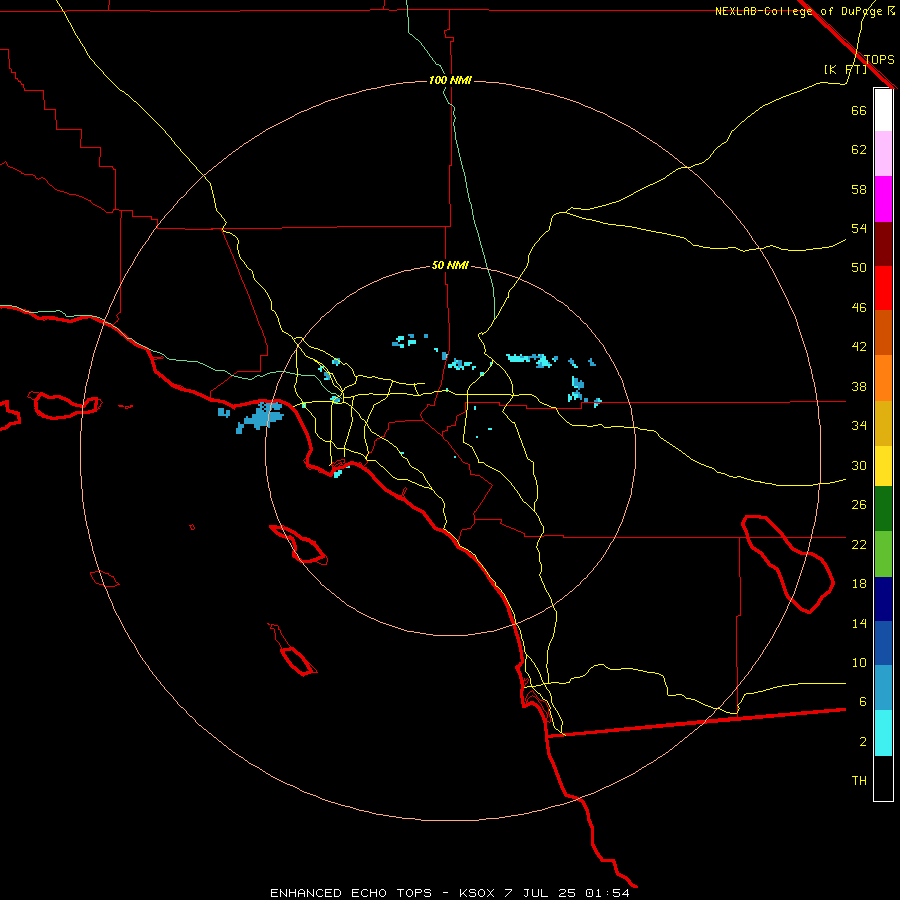
Task: Click the legend value 58
Action: coord(859,189)
